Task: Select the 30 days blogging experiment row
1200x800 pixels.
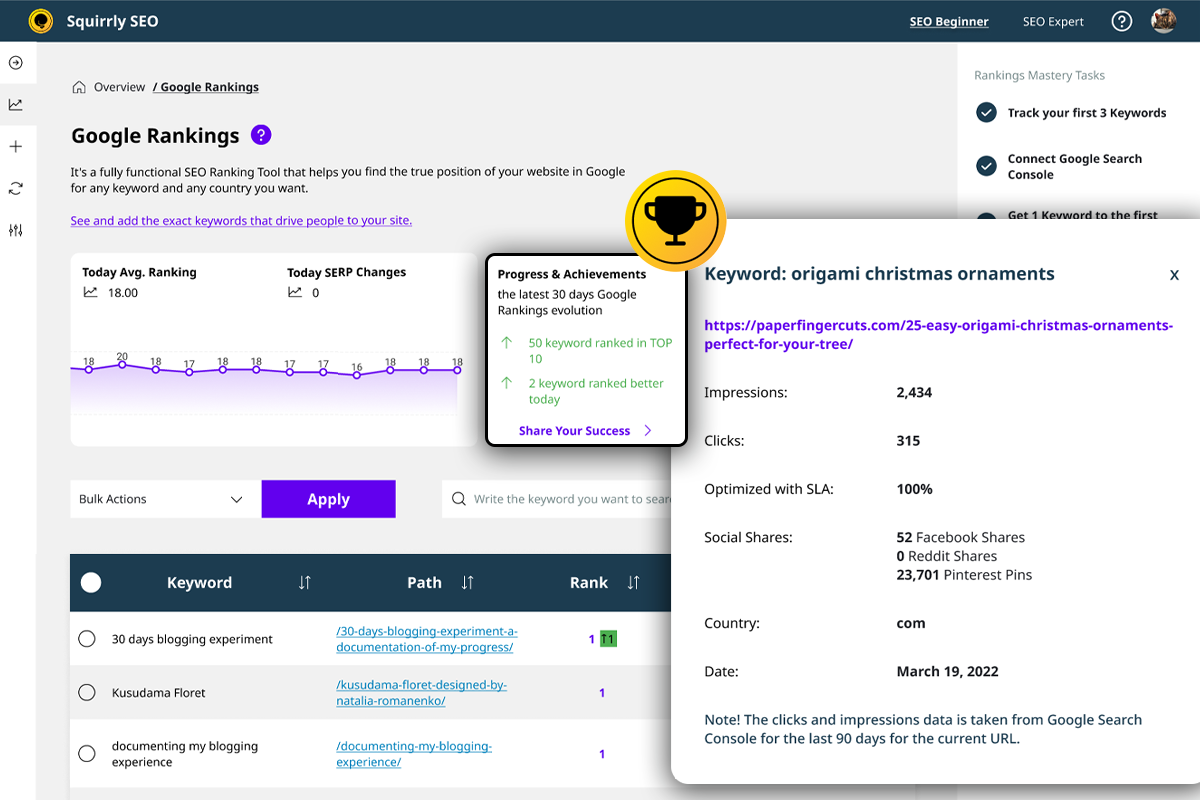Action: point(87,639)
